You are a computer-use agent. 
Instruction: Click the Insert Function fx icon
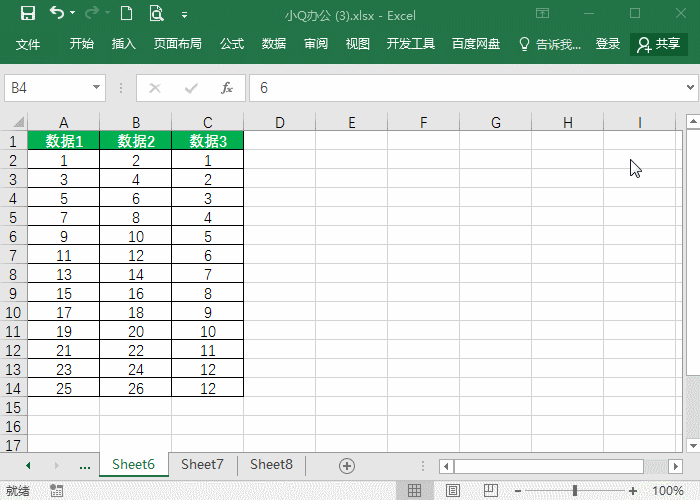227,88
